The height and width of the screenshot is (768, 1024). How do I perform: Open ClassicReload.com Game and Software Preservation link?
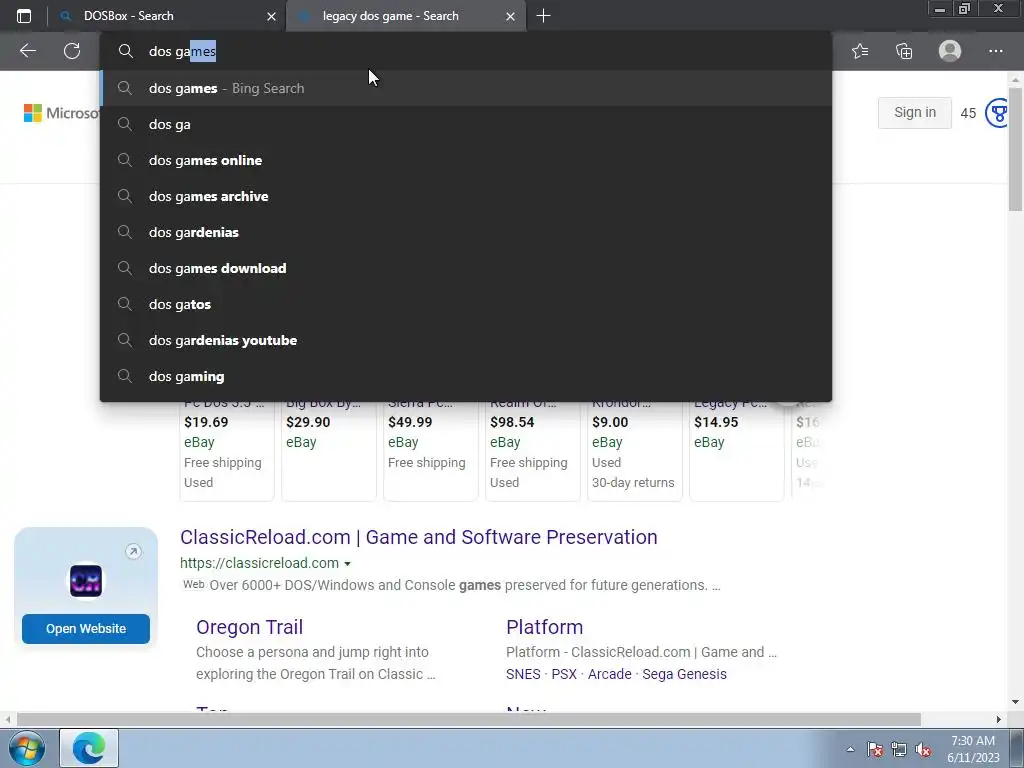click(x=419, y=537)
